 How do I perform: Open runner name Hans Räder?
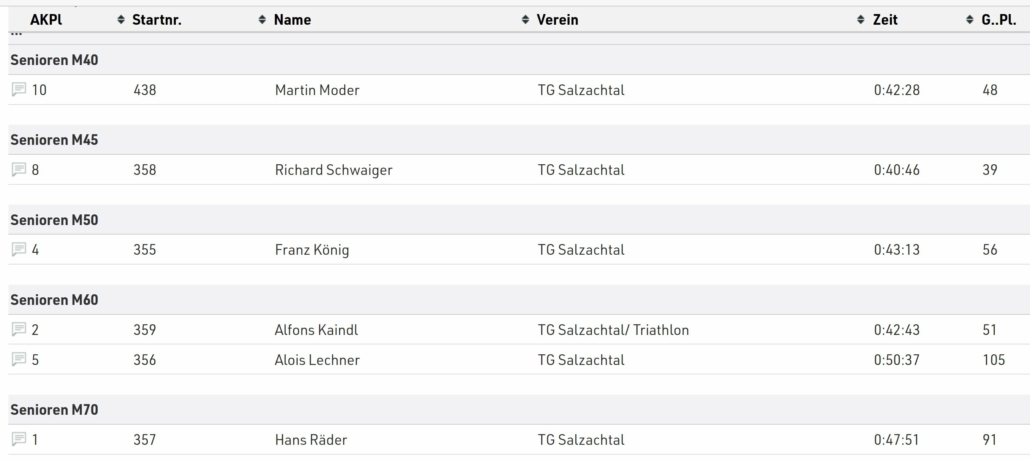tap(311, 440)
